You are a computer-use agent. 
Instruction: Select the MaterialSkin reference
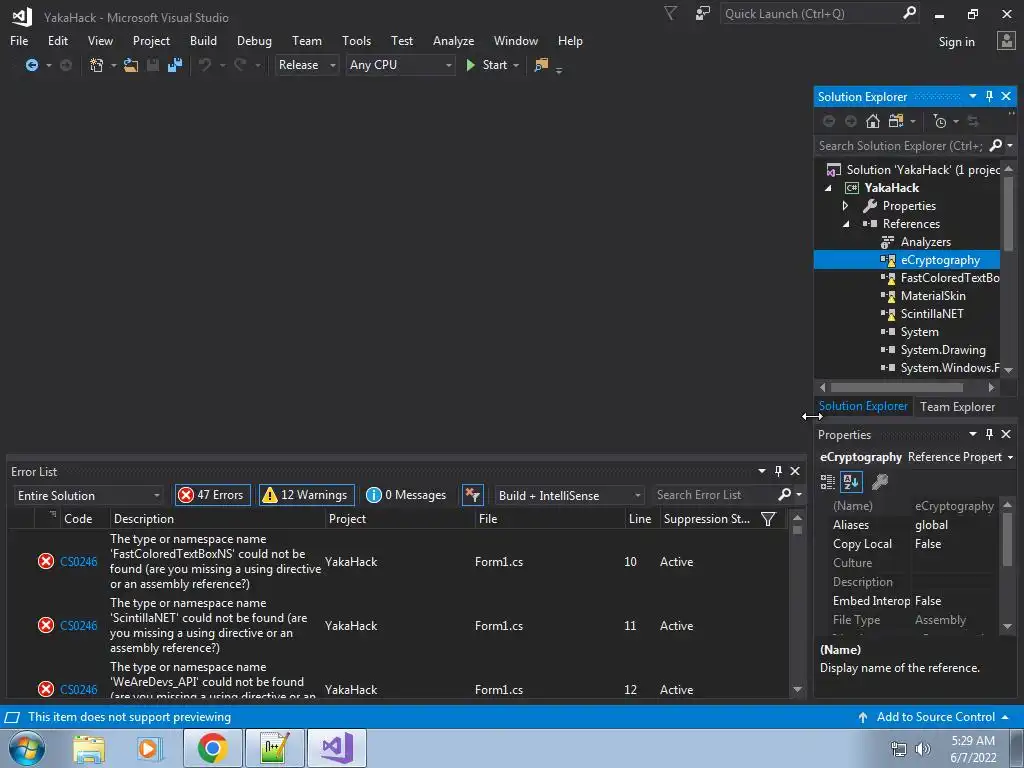933,296
